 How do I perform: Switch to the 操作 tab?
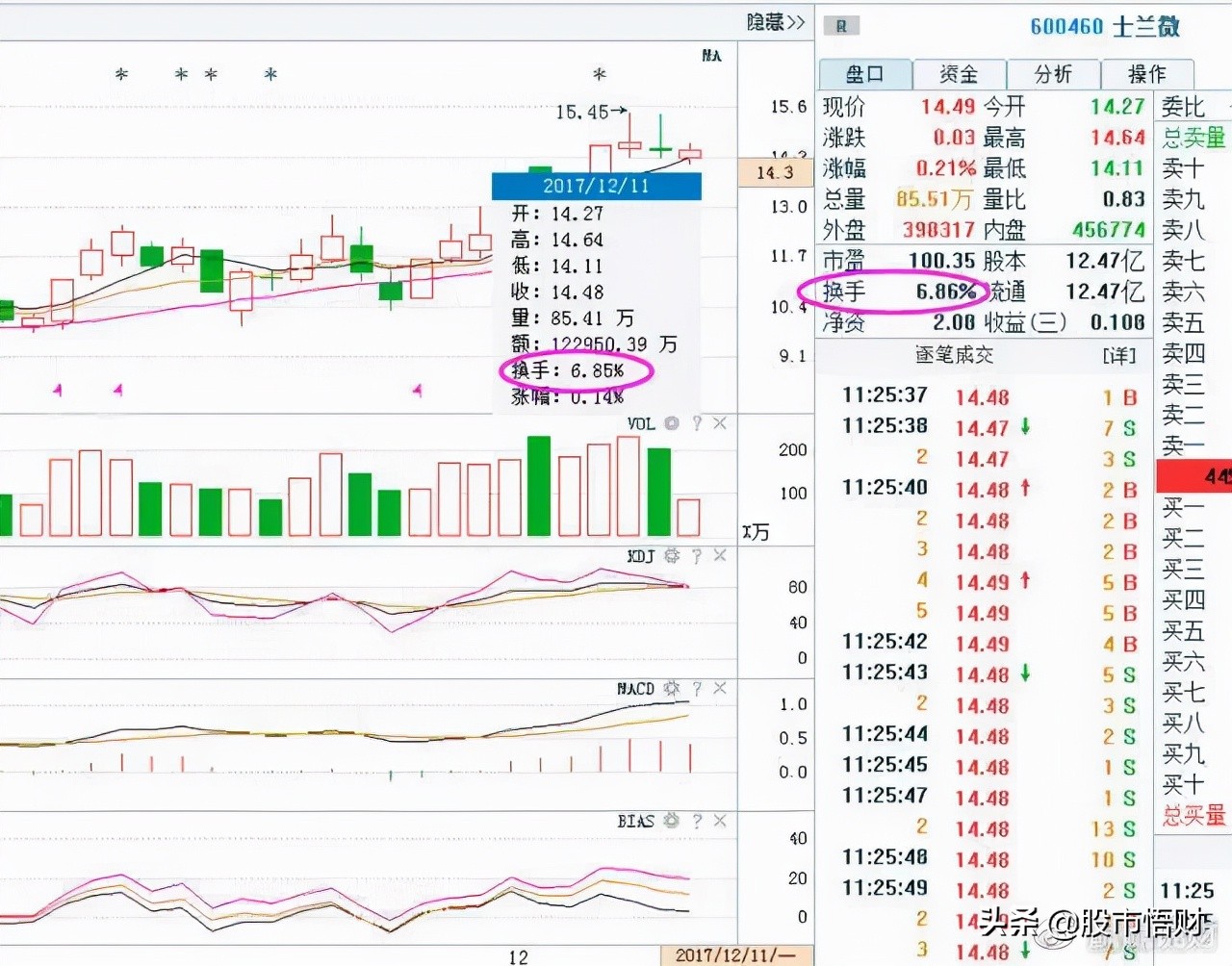(x=1146, y=74)
